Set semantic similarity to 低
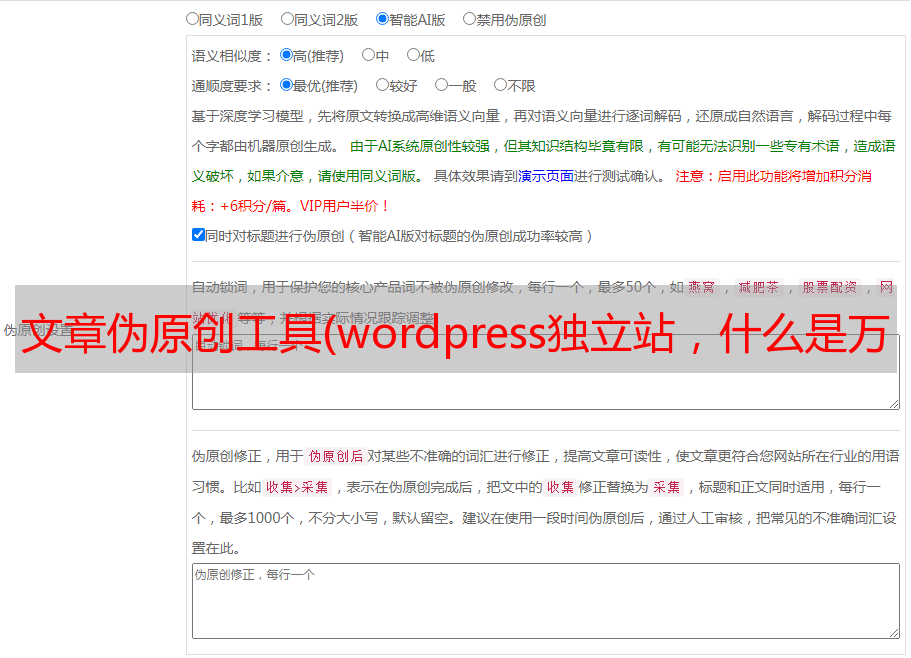Image resolution: width=911 pixels, height=658 pixels. pos(413,55)
